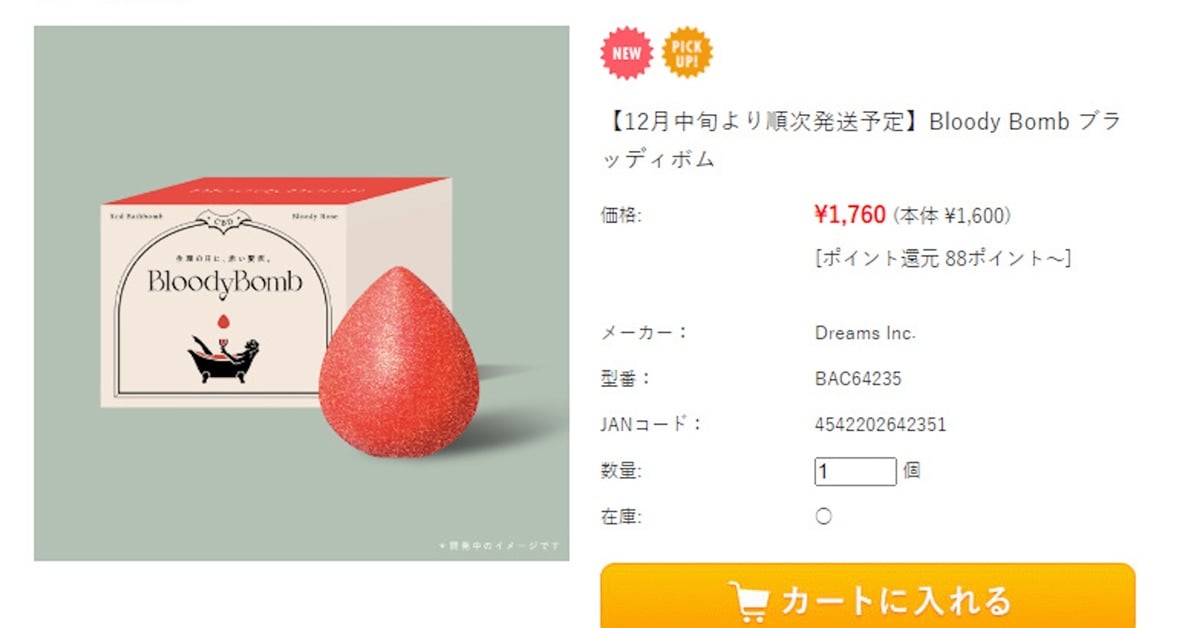Click the shopping cart icon on the orange button
The width and height of the screenshot is (1200, 628).
[749, 600]
